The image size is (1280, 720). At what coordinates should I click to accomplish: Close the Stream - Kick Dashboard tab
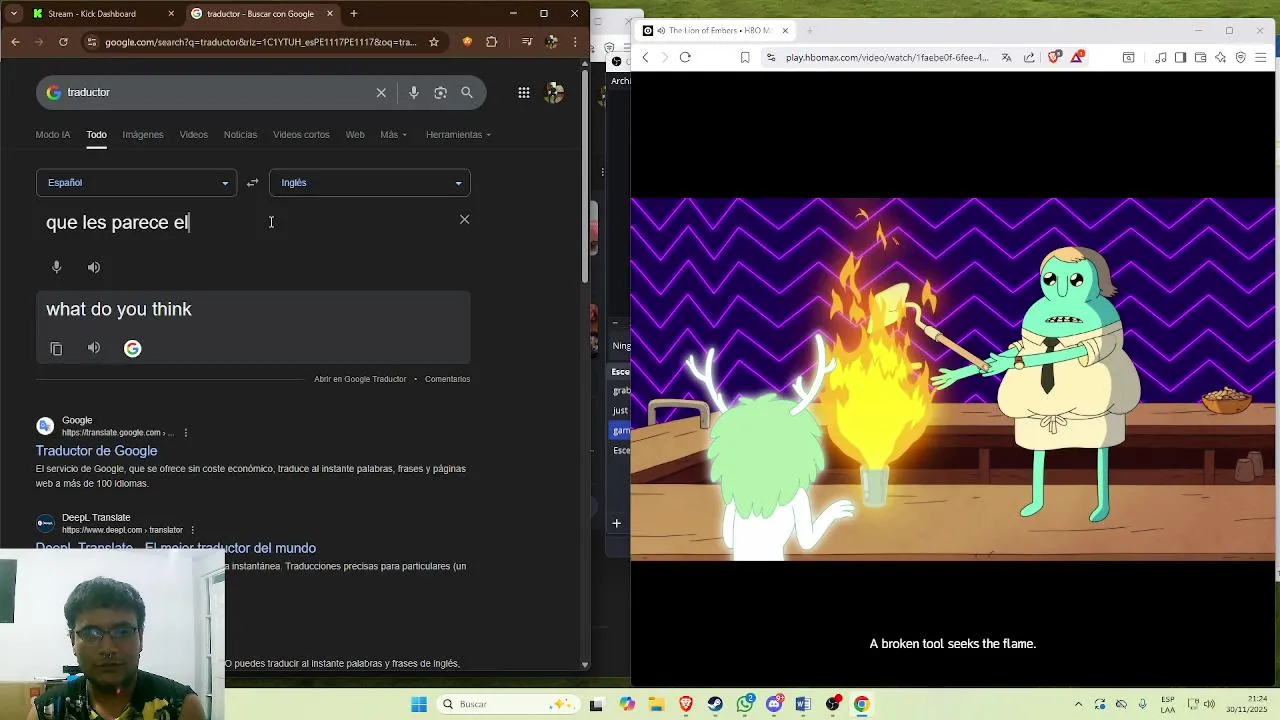pos(171,14)
